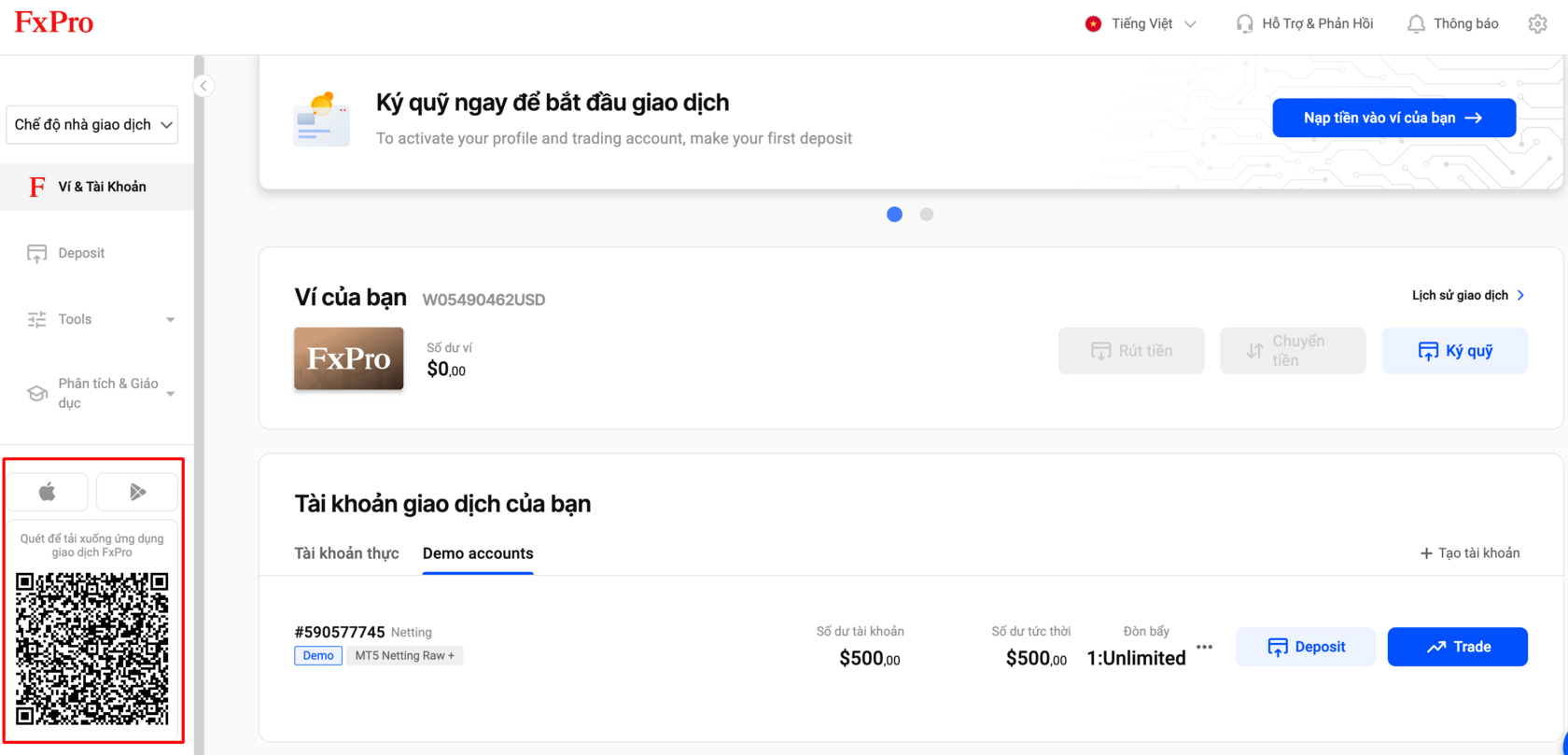Select the first banner carousel dot
The width and height of the screenshot is (1568, 755).
(894, 215)
